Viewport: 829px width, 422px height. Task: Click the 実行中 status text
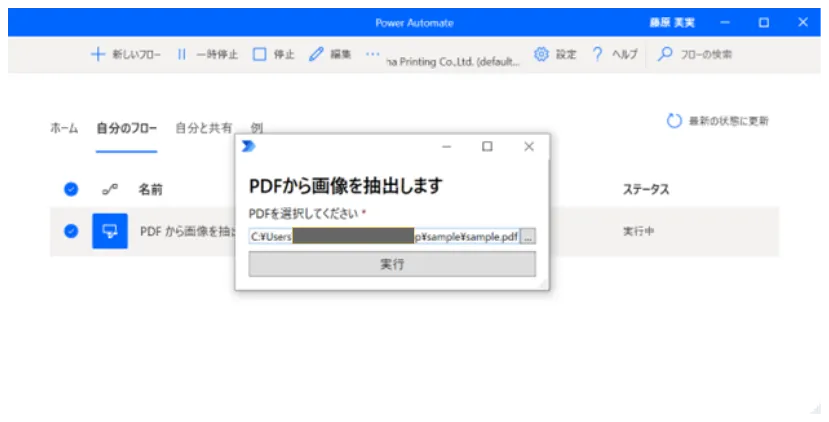click(639, 232)
